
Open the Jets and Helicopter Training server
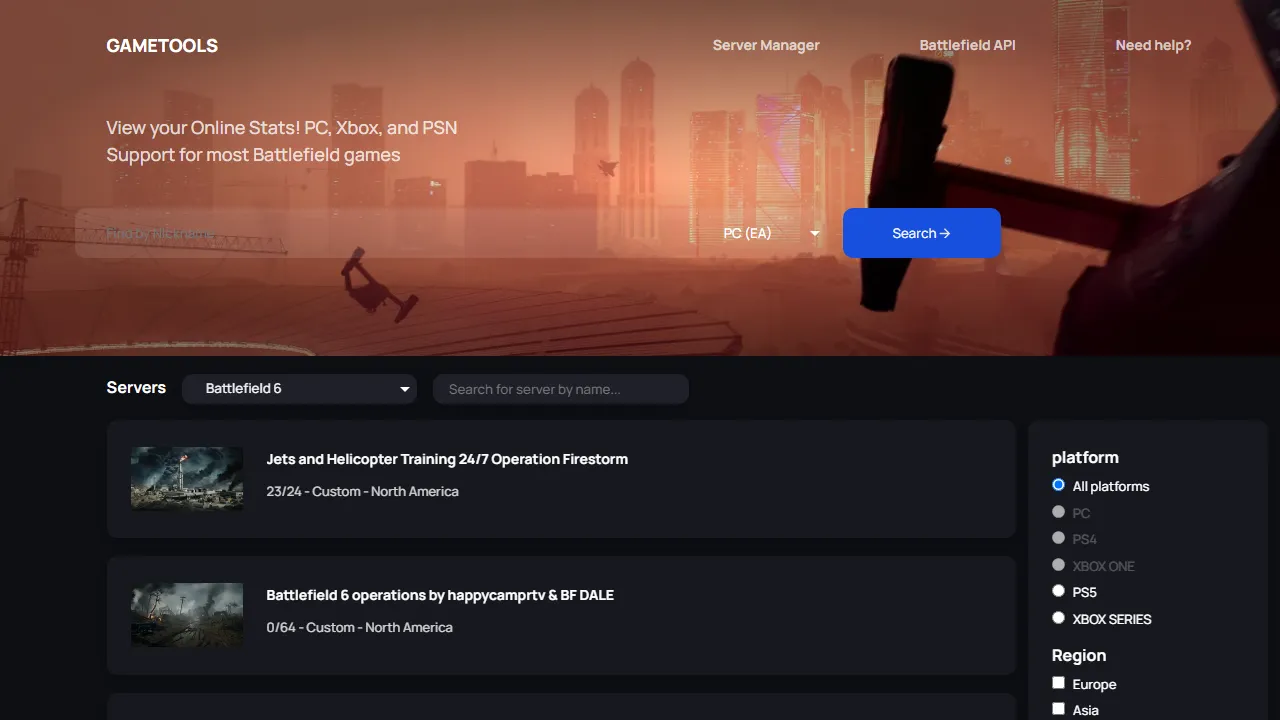pos(447,459)
